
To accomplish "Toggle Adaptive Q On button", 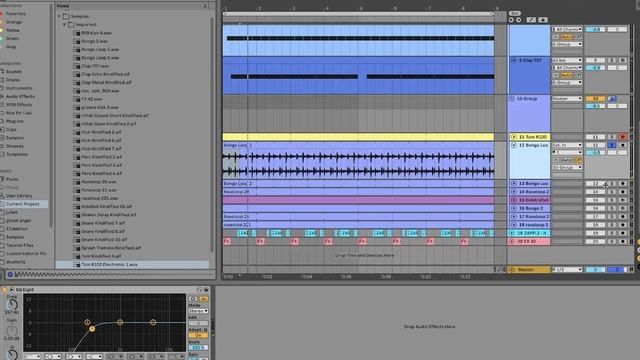I will (198, 335).
